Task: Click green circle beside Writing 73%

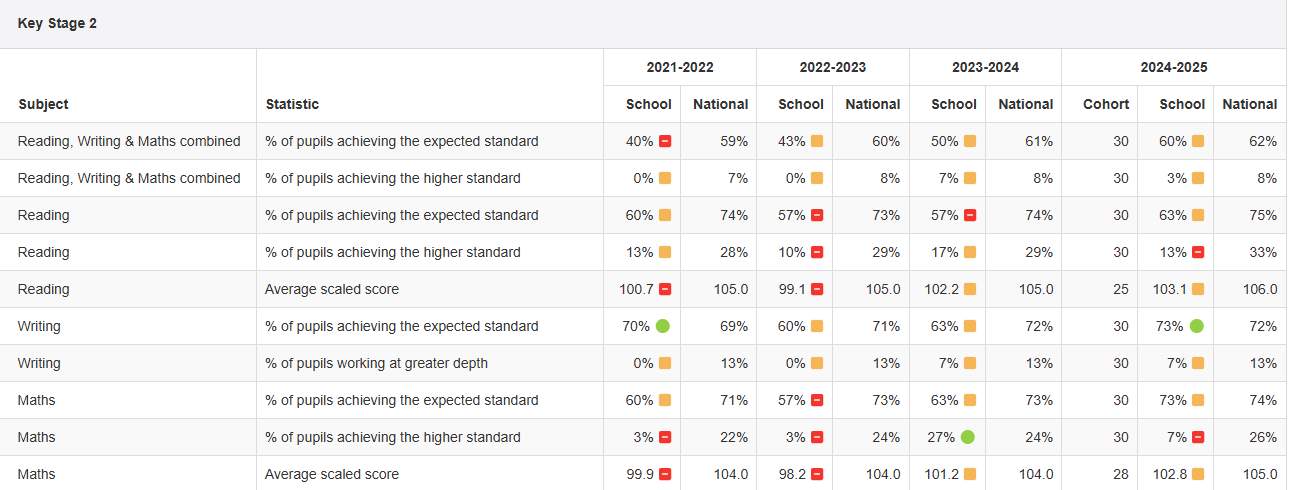Action: (1197, 326)
